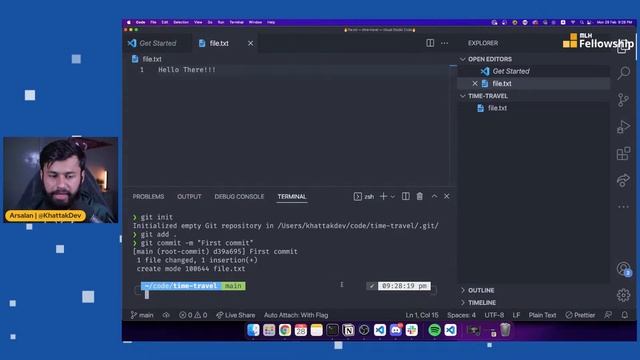Switch to the Problems tab
Screen dimensions: 640x360
[x=148, y=196]
